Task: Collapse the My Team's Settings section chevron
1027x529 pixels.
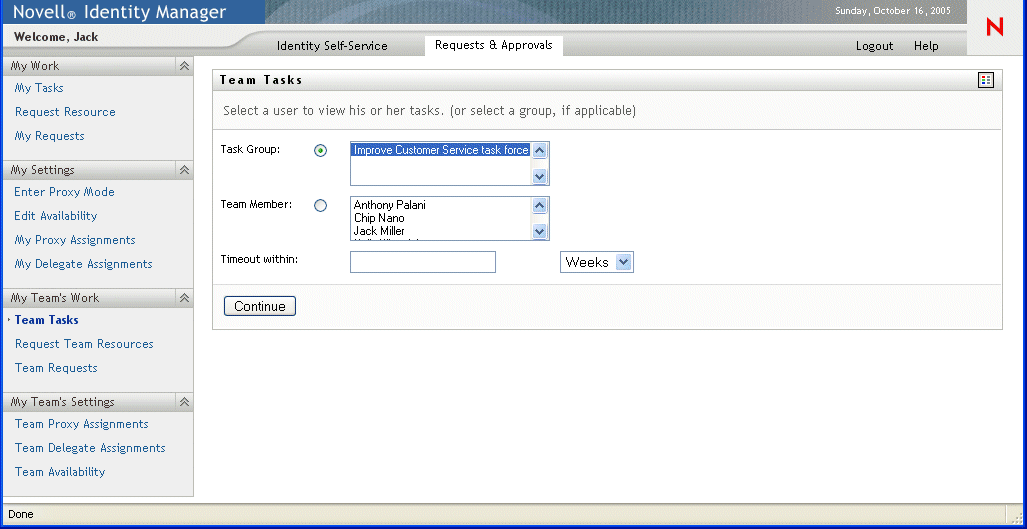Action: [x=184, y=402]
